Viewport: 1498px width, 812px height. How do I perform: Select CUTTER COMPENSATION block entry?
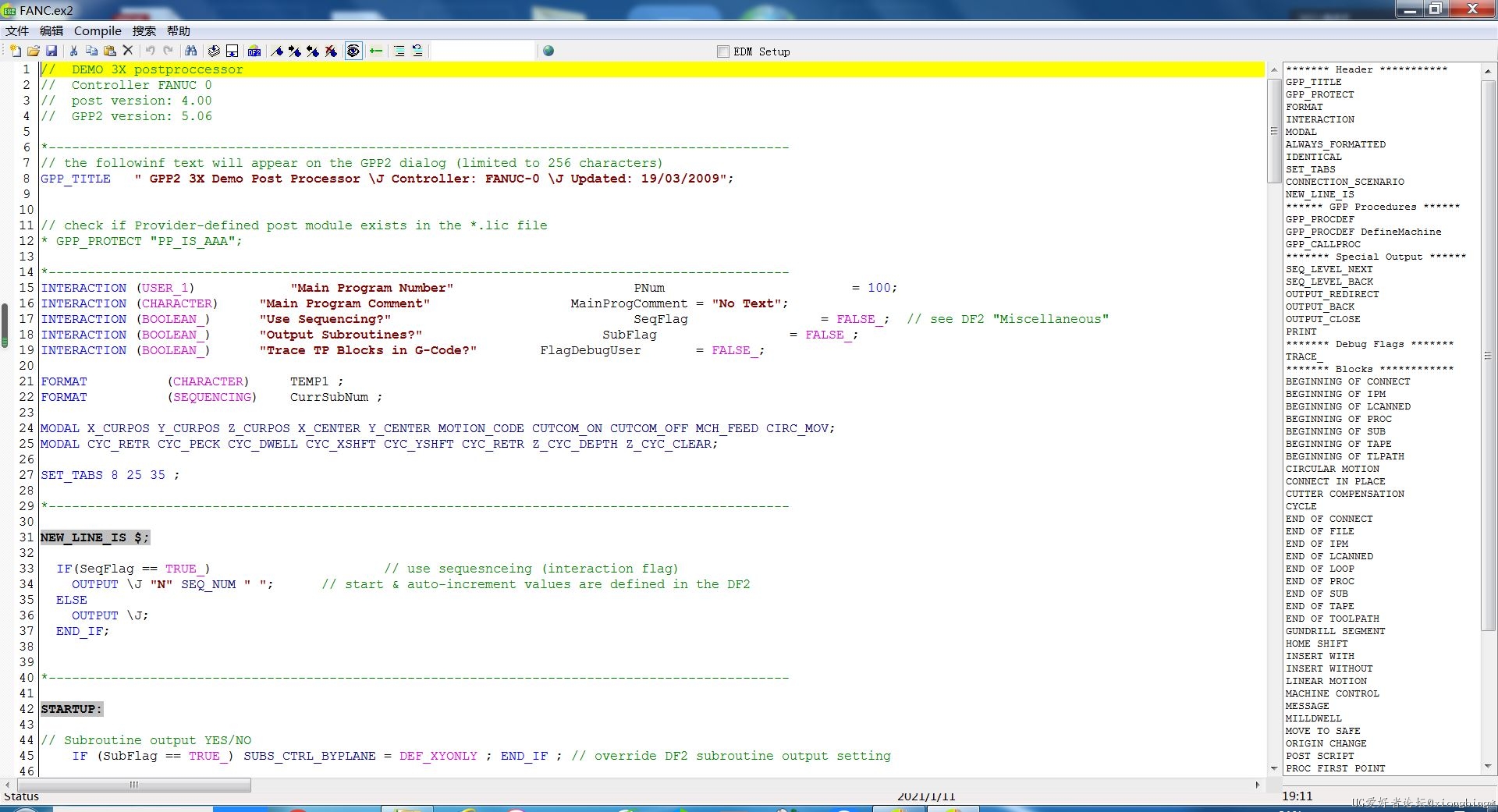point(1345,494)
